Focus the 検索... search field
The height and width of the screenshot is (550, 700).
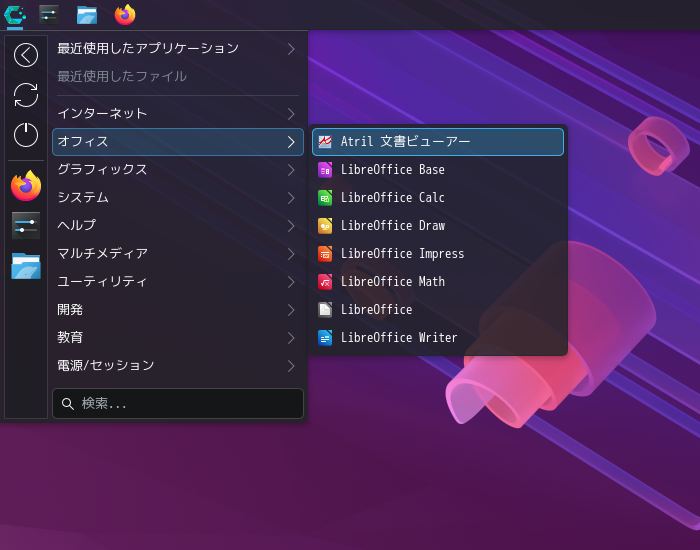178,404
